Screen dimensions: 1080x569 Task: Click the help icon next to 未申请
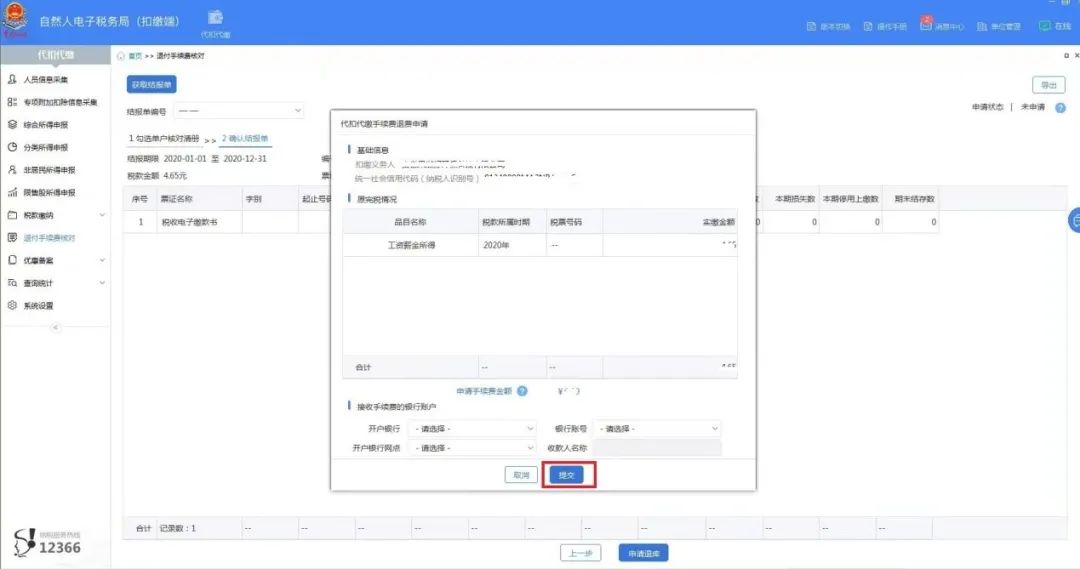(1060, 107)
